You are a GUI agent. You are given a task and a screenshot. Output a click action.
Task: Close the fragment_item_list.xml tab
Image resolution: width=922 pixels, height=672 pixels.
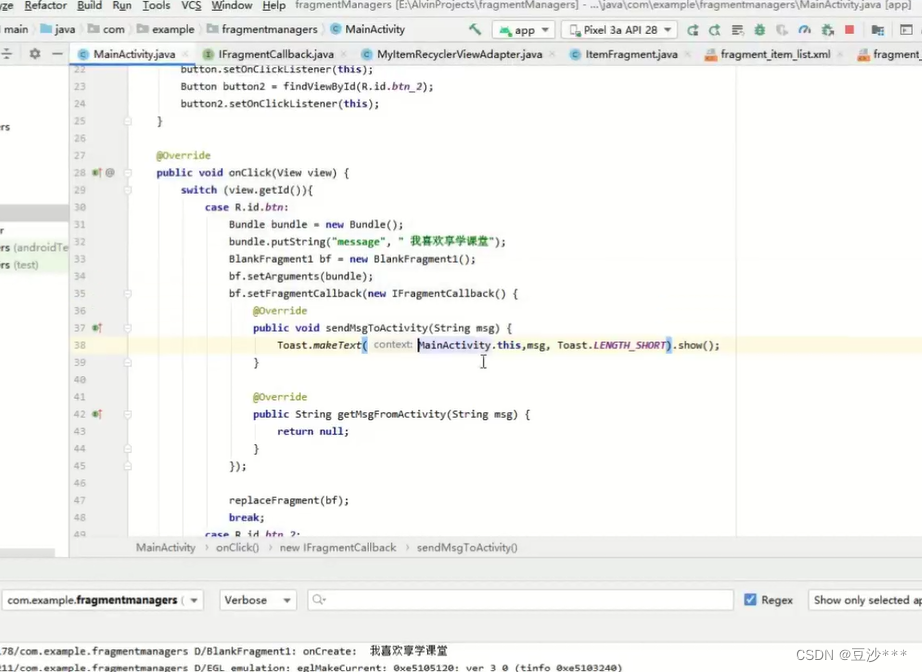click(x=840, y=54)
